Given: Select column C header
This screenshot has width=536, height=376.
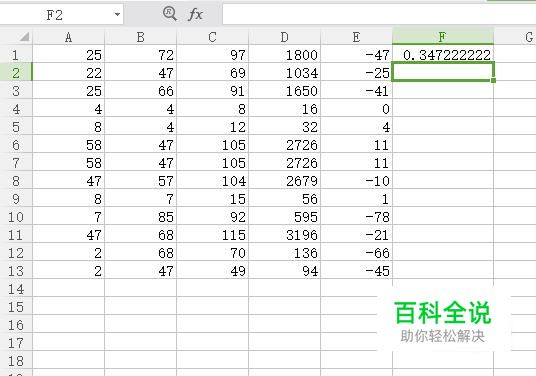Looking at the screenshot, I should 213,37.
